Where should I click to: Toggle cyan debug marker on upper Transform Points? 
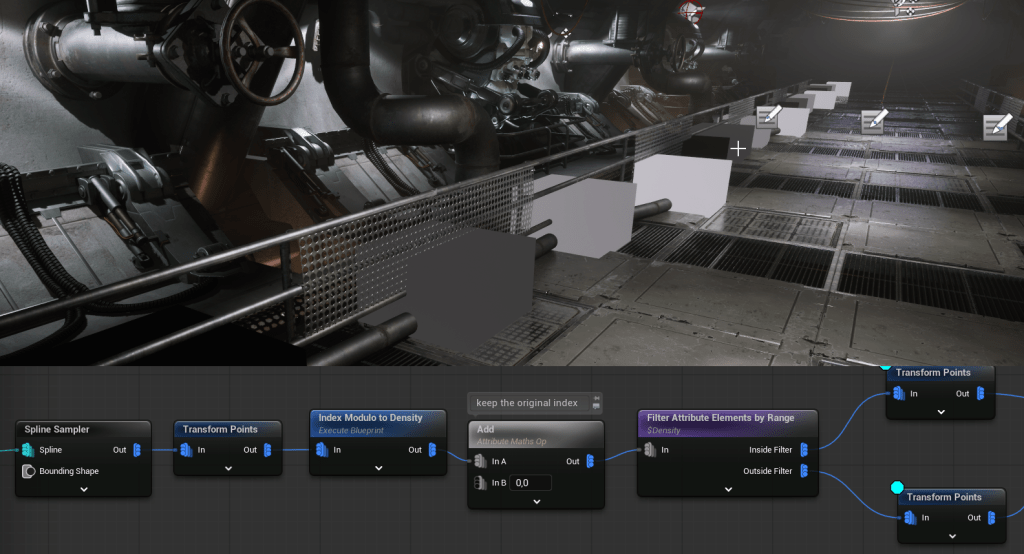click(886, 365)
